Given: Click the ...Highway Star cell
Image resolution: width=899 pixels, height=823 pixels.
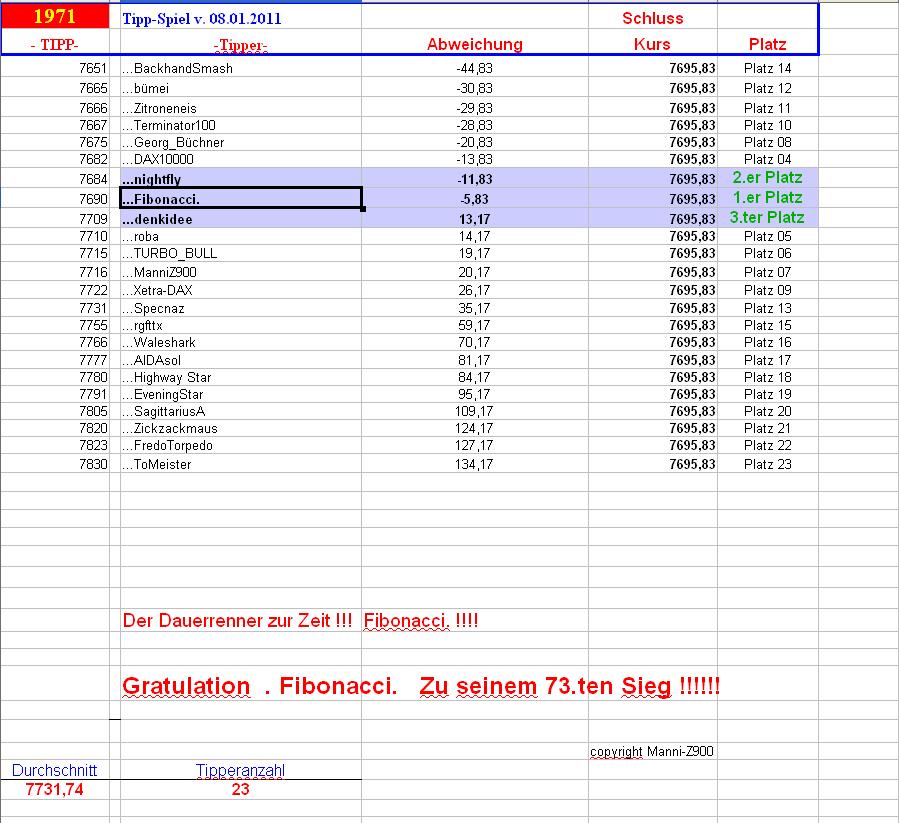Looking at the screenshot, I should [240, 377].
